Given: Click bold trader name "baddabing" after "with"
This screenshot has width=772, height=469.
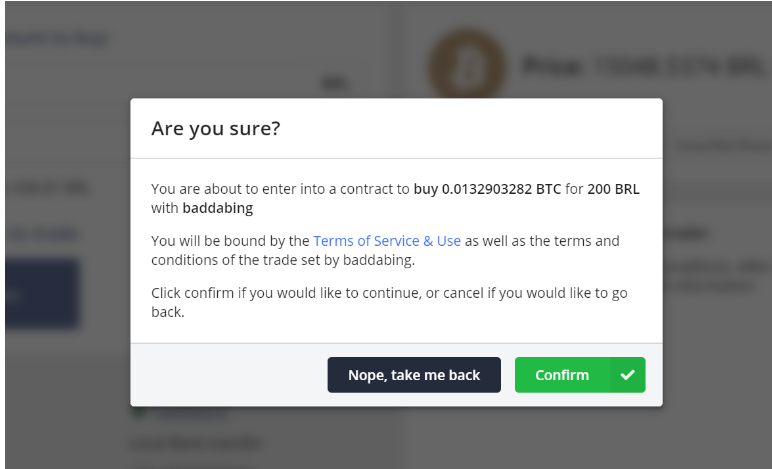Looking at the screenshot, I should coord(218,208).
